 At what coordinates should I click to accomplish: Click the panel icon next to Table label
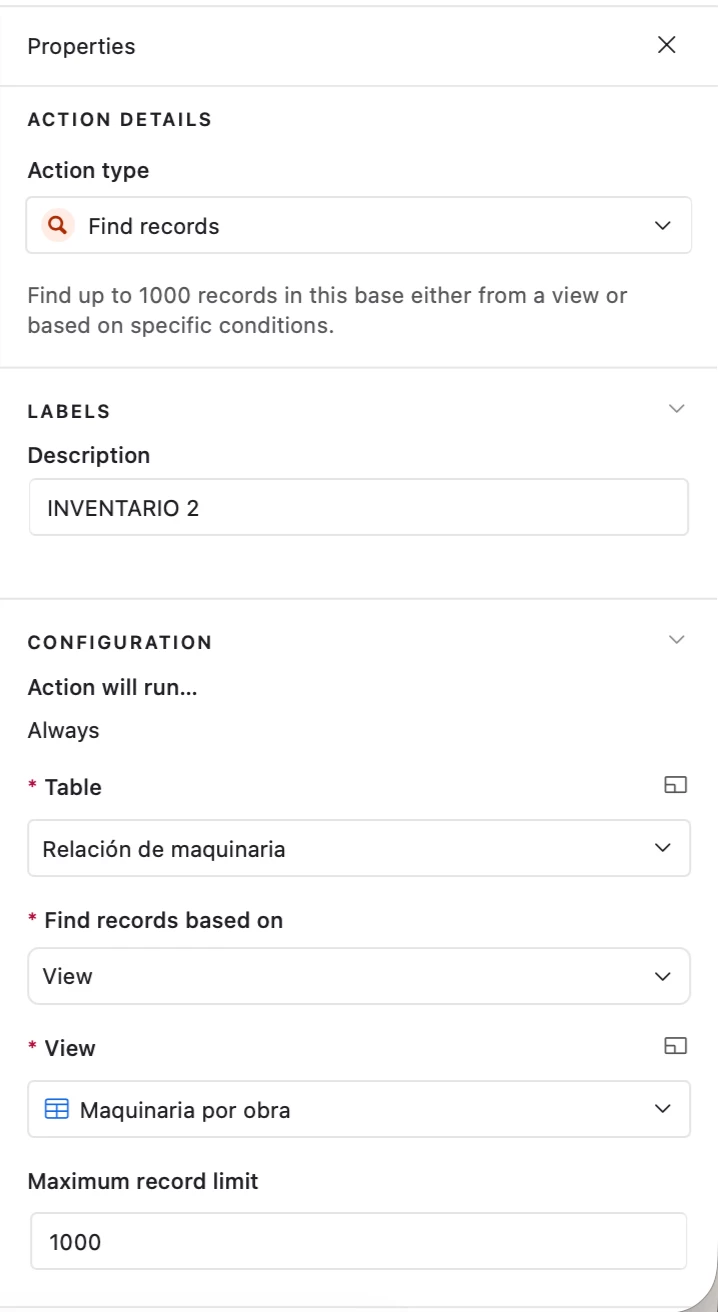coord(677,786)
